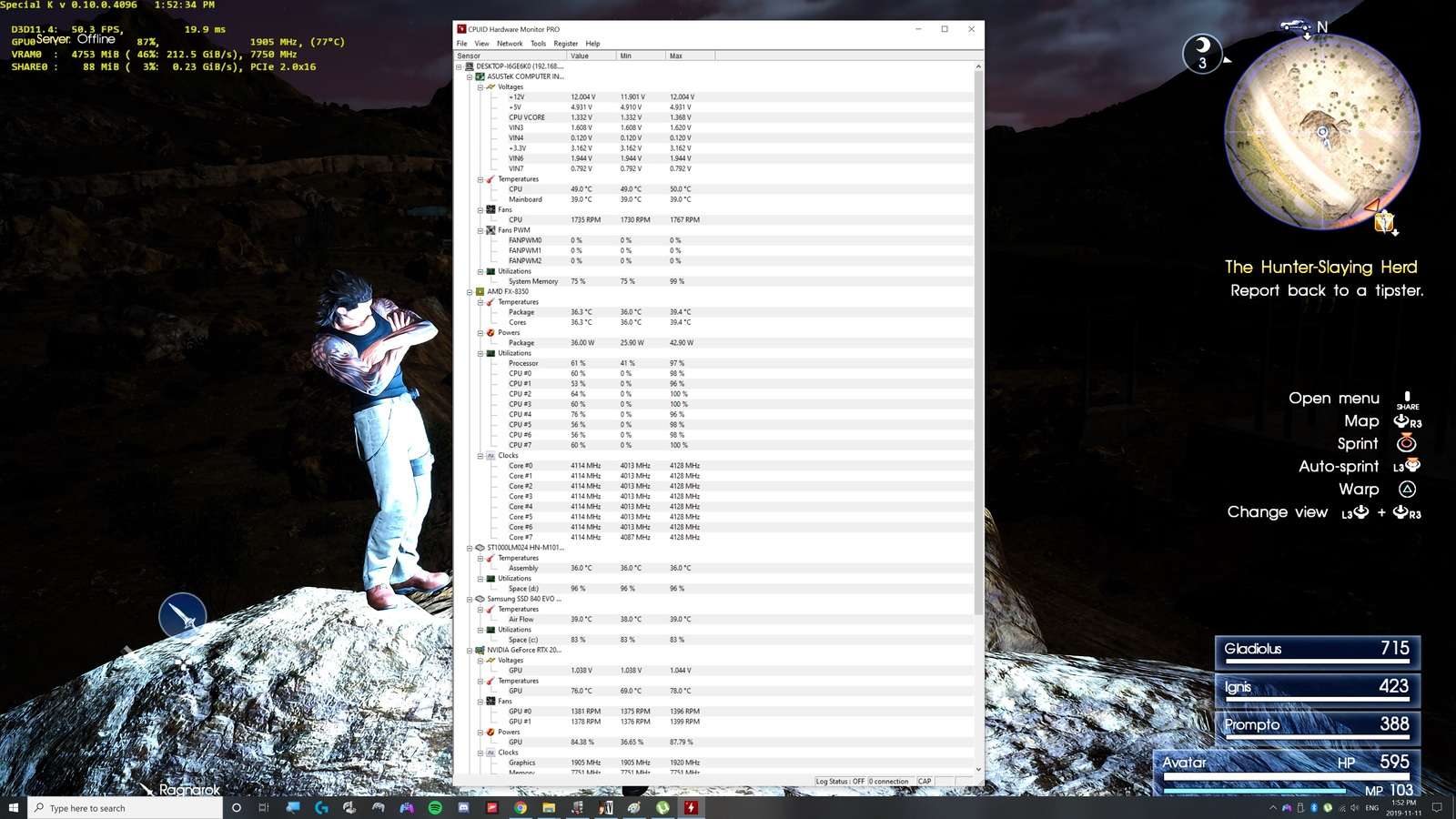
Task: Open uTorrent from the taskbar
Action: (x=662, y=807)
